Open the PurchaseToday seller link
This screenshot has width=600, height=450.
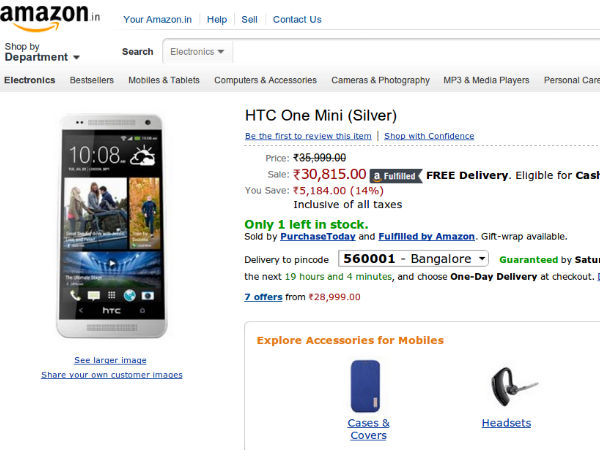(x=318, y=236)
